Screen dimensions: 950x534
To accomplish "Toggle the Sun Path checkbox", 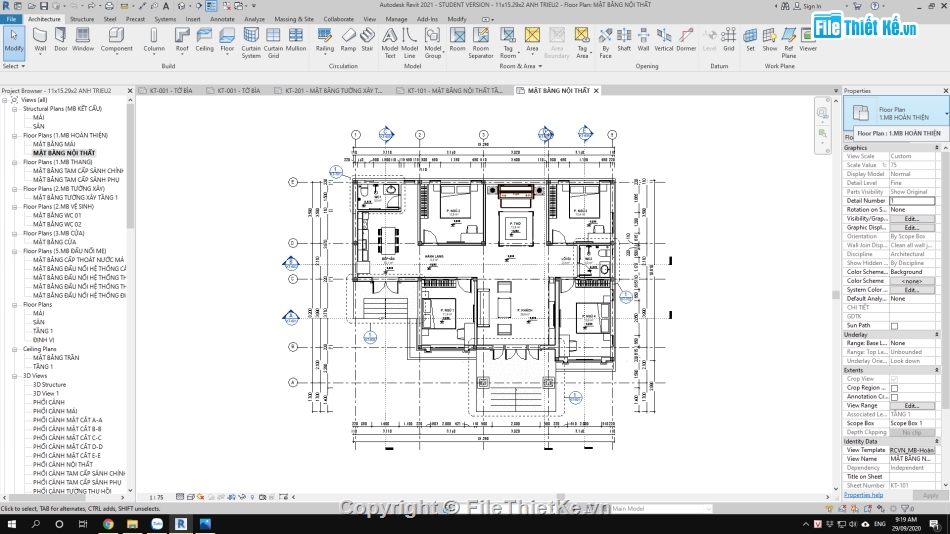I will tap(894, 325).
